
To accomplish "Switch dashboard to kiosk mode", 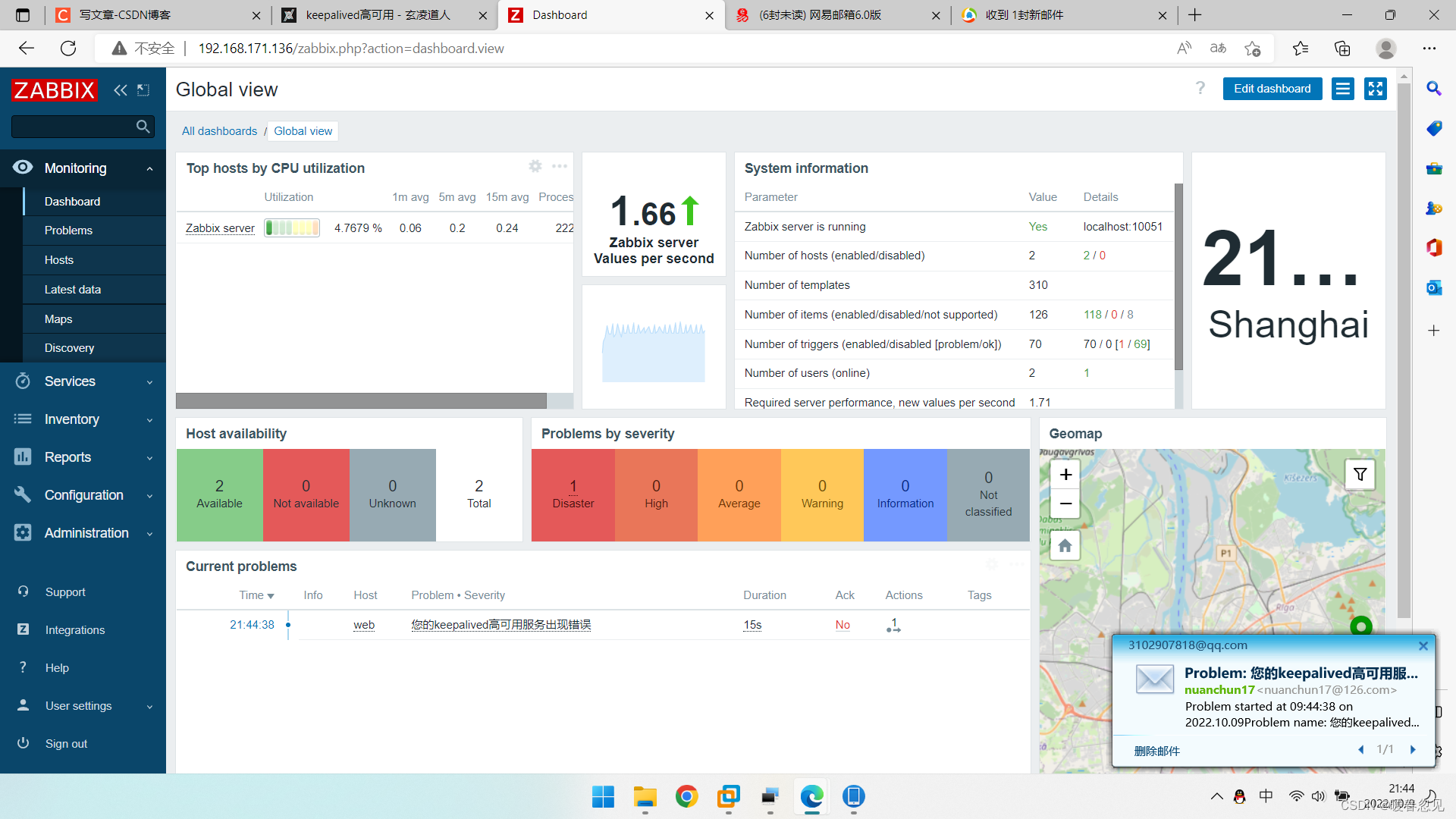I will [x=1375, y=89].
